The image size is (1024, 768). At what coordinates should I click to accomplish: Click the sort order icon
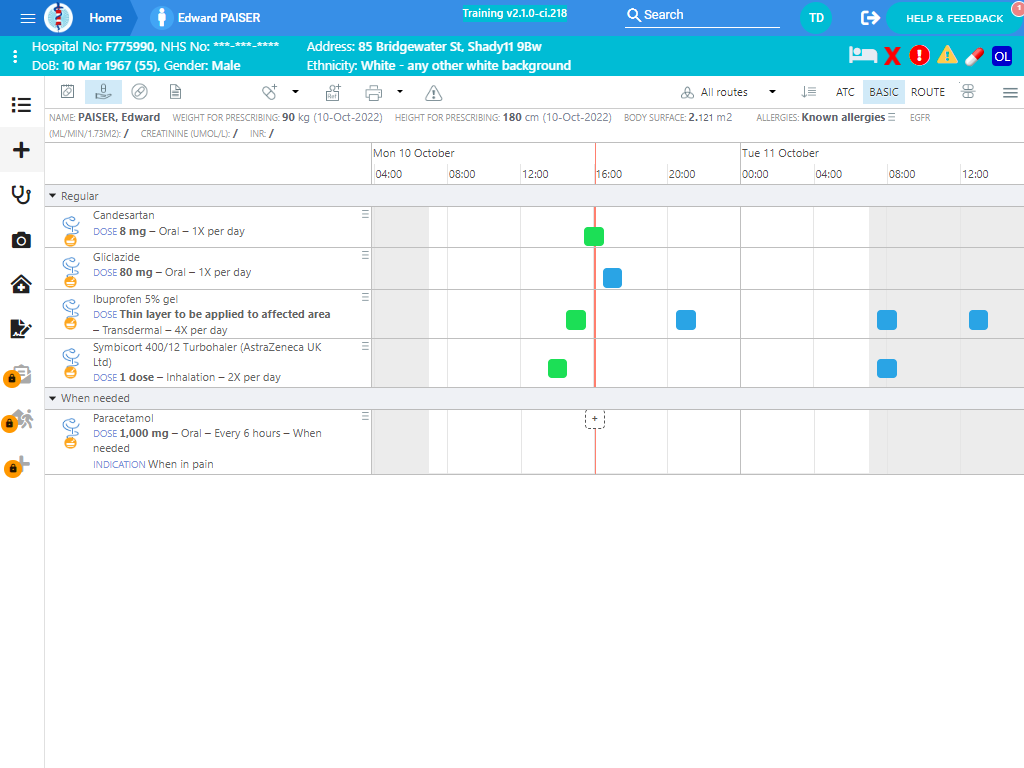(808, 92)
